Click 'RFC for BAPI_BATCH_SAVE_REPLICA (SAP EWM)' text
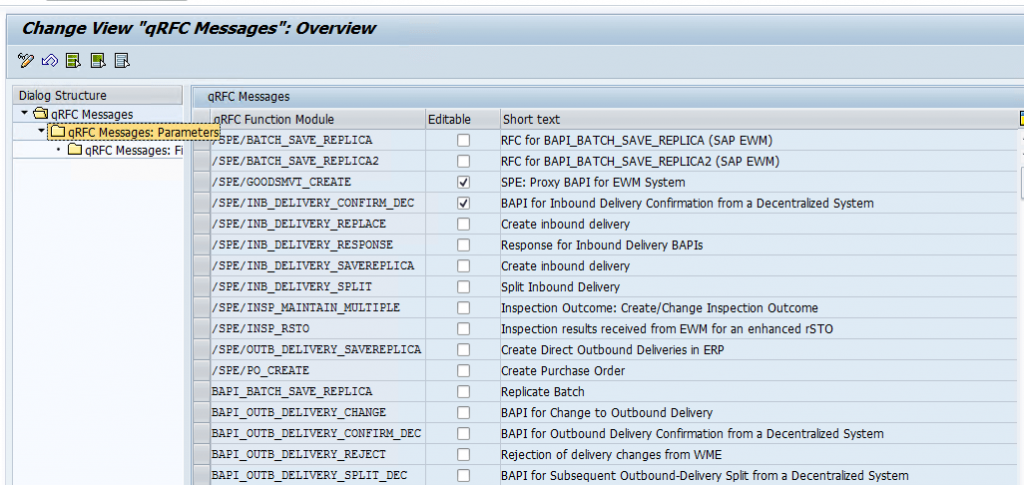This screenshot has width=1024, height=485. 637,140
